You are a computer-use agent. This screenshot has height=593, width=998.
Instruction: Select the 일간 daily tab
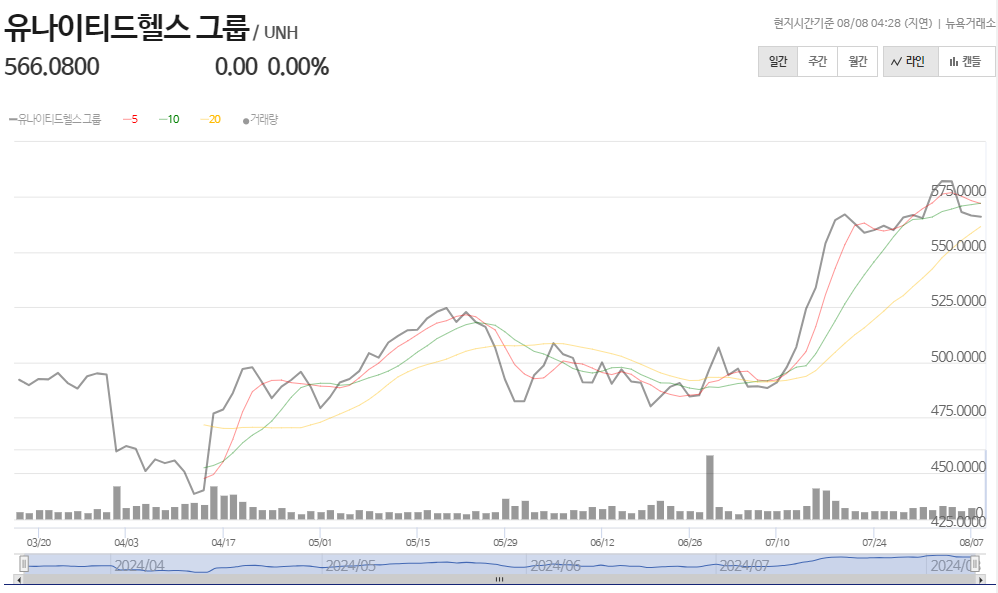click(778, 62)
